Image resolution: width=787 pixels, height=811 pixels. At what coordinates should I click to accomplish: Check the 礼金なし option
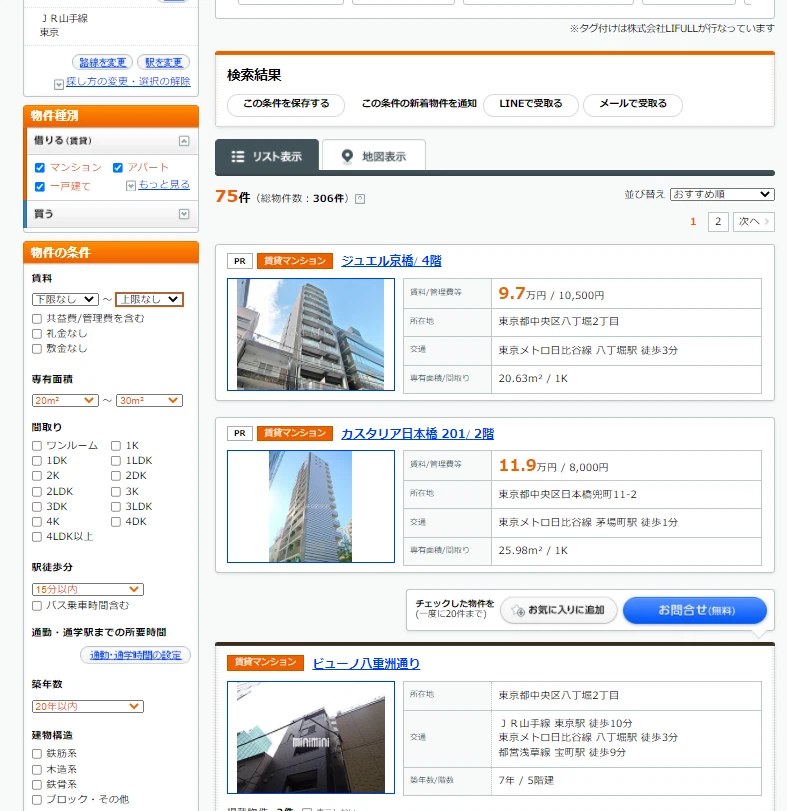(37, 334)
